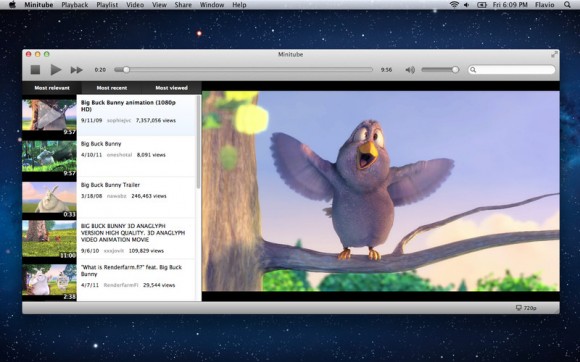Viewport: 580px width, 362px height.
Task: Skip to next video with fast-forward icon
Action: pos(77,70)
